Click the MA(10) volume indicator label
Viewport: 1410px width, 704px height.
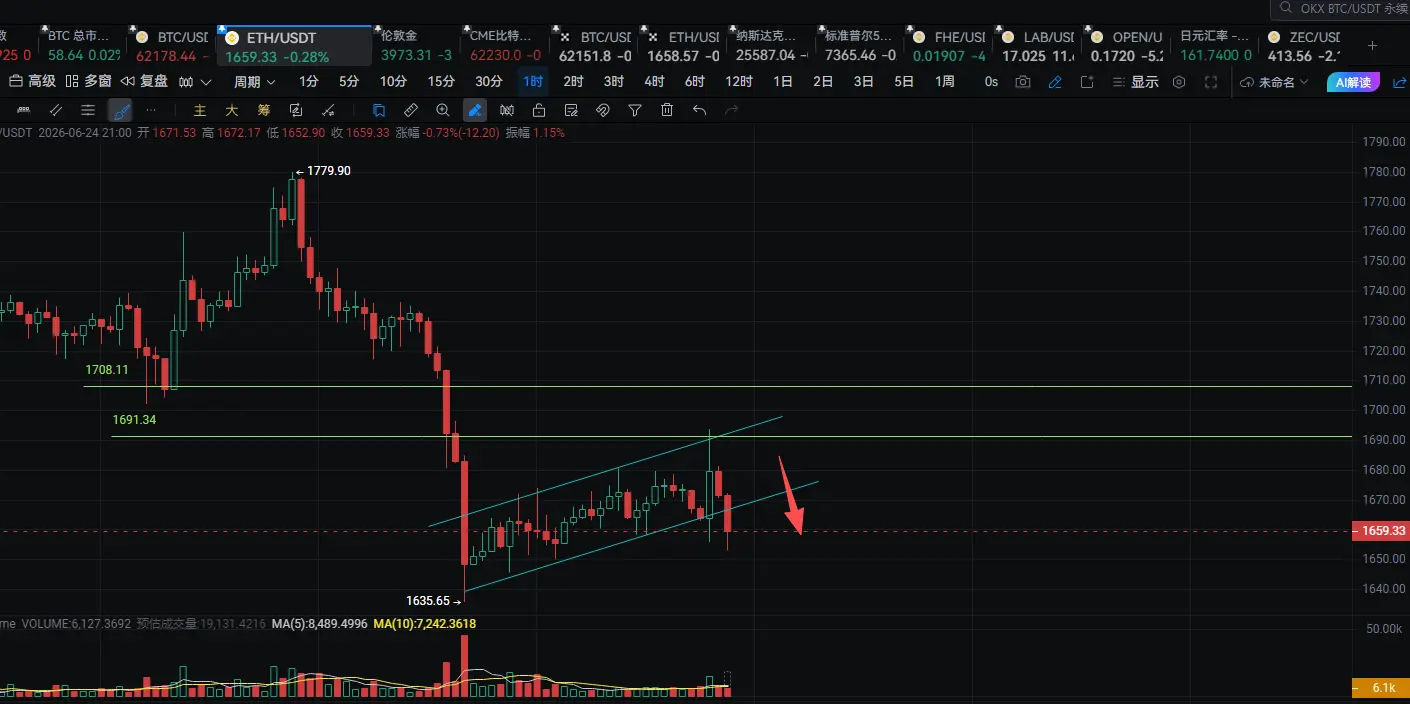click(x=424, y=624)
